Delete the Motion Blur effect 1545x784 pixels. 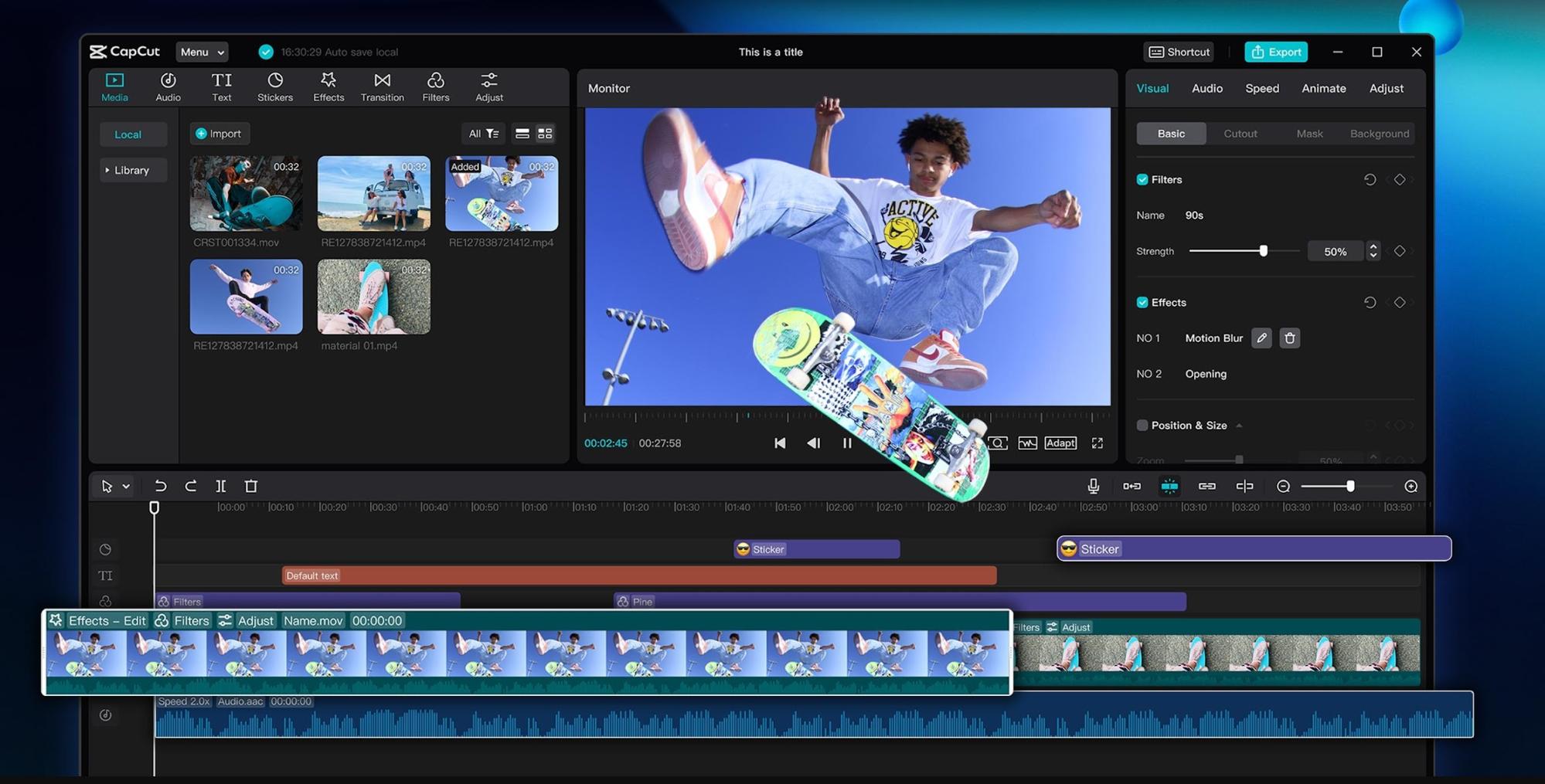pyautogui.click(x=1289, y=338)
